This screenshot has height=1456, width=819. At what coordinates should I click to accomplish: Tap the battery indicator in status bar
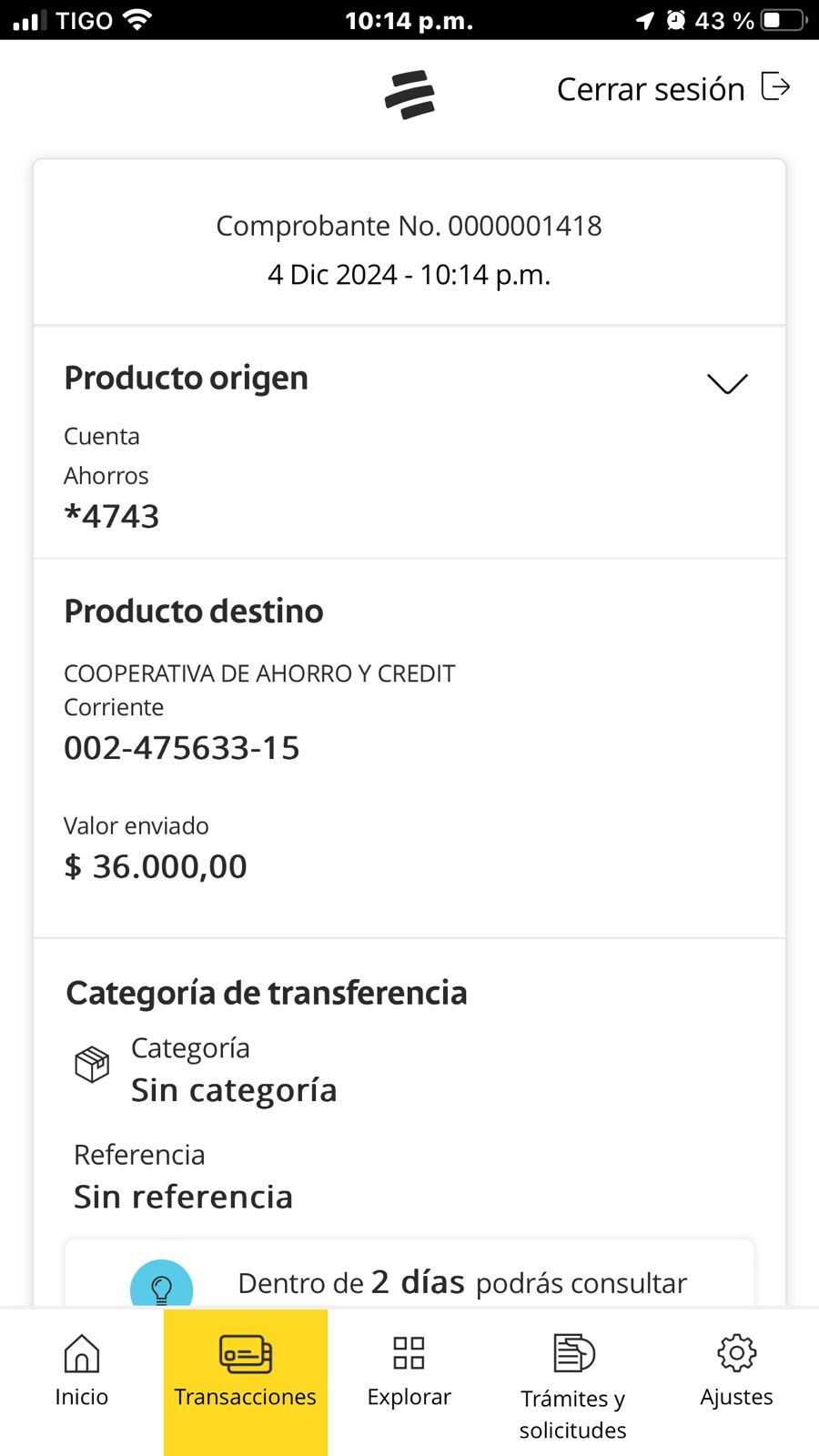click(x=784, y=20)
